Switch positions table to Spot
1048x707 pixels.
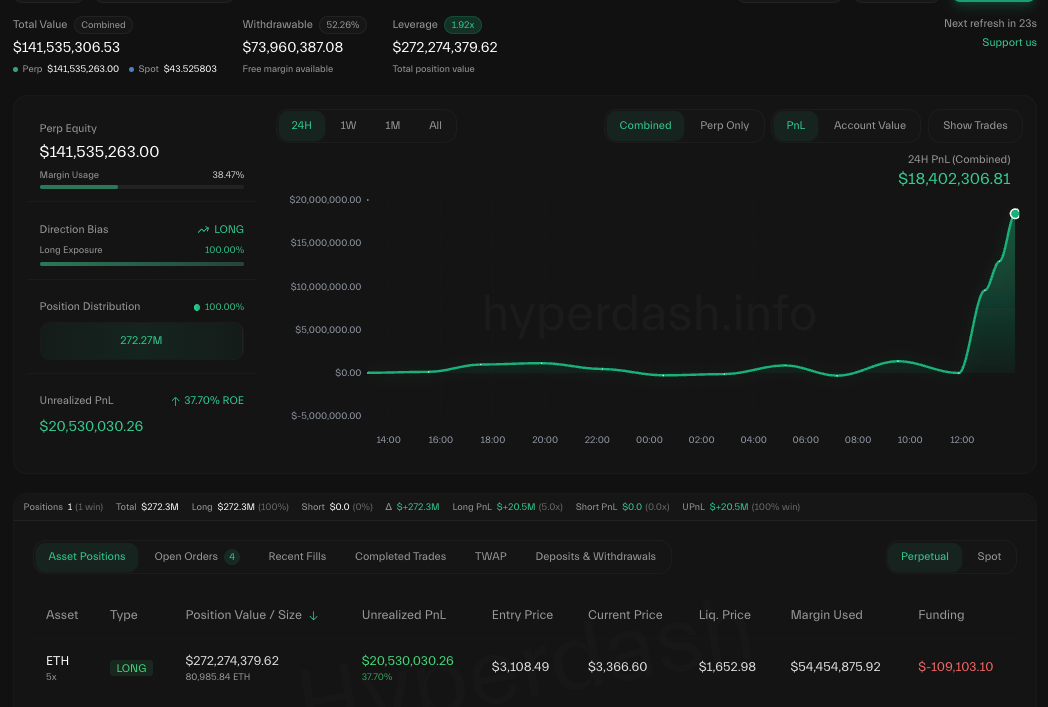pos(989,557)
